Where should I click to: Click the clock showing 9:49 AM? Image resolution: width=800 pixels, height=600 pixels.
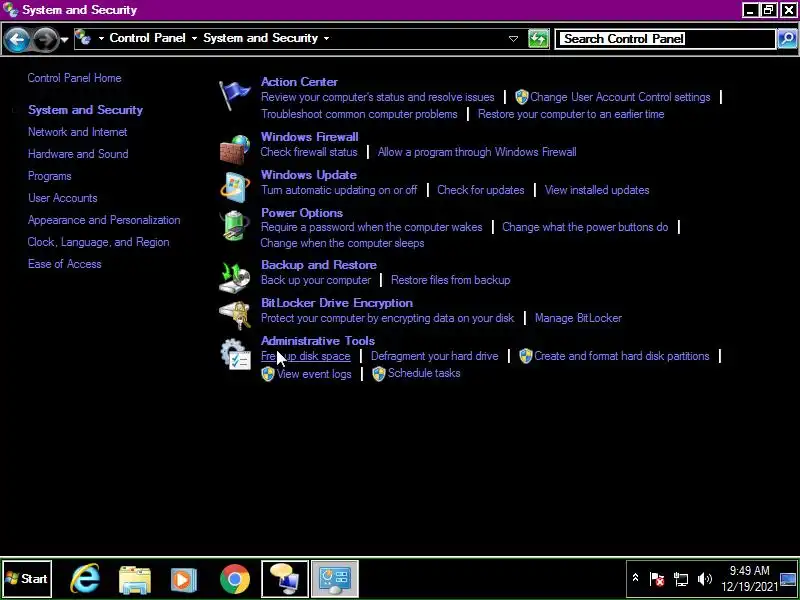749,570
